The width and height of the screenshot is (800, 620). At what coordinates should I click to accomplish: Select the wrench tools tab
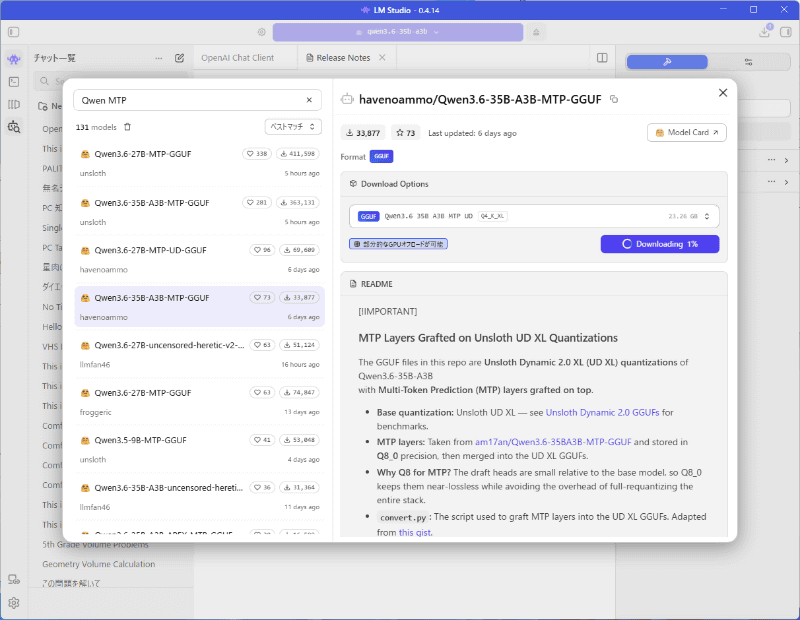click(x=667, y=62)
